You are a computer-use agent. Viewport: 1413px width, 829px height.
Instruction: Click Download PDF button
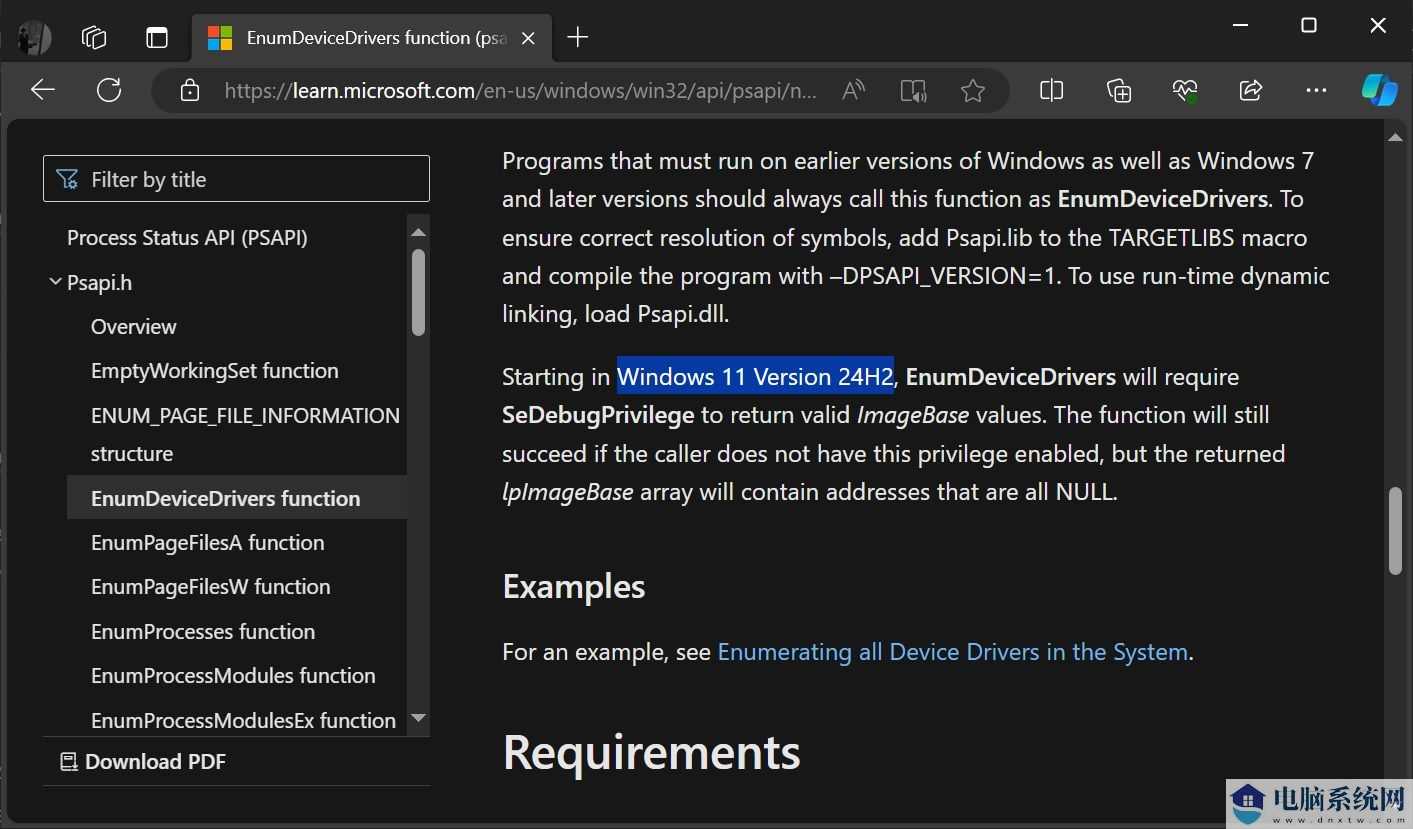pyautogui.click(x=143, y=762)
